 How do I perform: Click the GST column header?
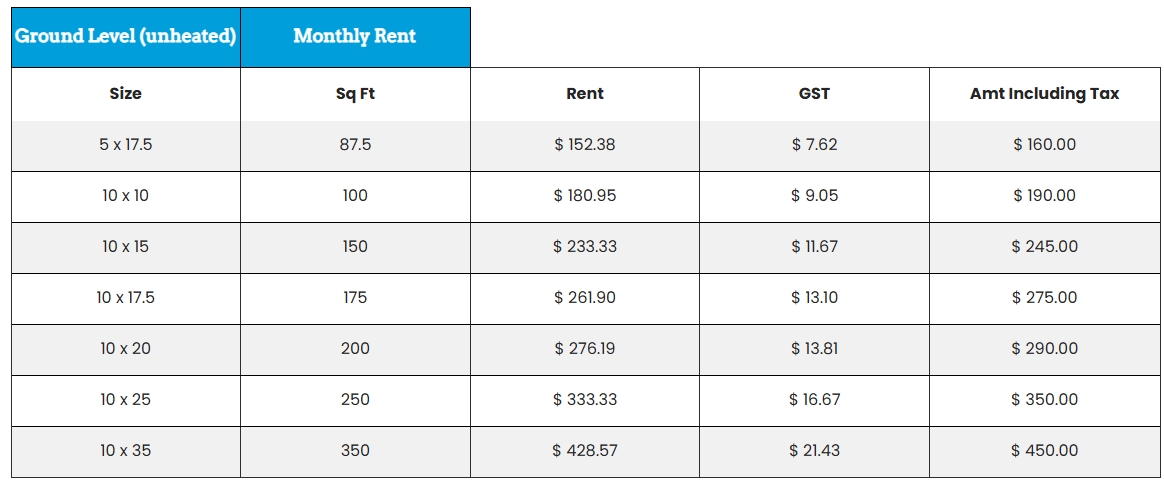pos(814,94)
